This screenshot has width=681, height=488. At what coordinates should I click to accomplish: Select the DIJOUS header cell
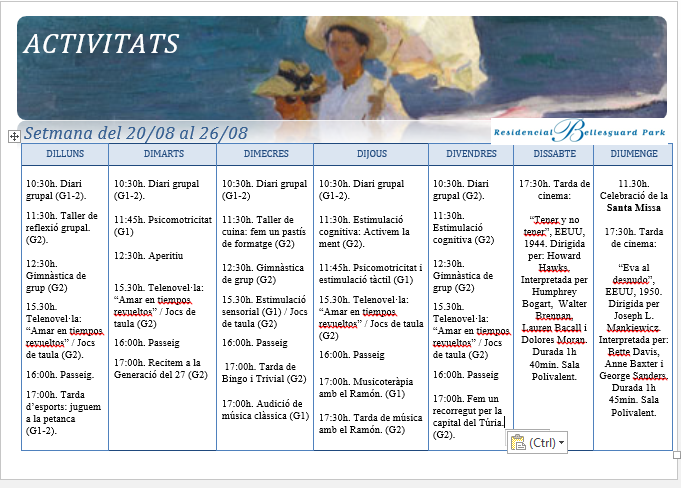[371, 154]
